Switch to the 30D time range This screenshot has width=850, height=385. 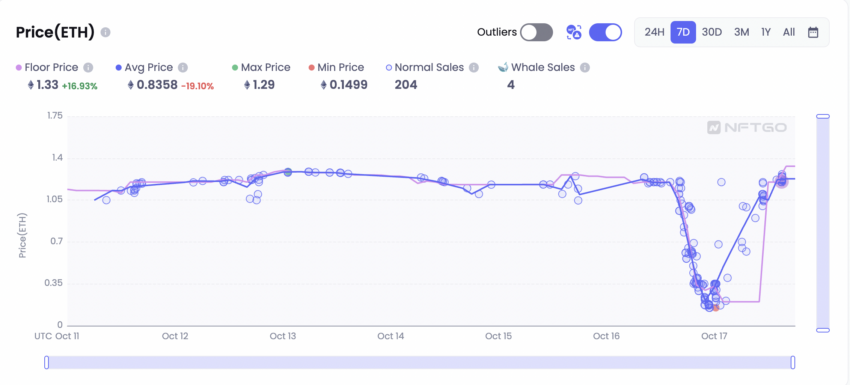[x=712, y=33]
